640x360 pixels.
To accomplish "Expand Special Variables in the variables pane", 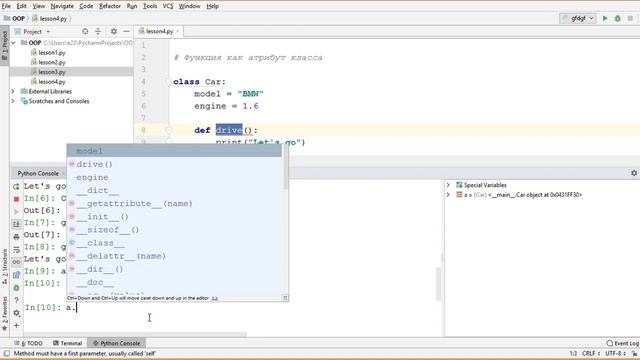I will pyautogui.click(x=448, y=185).
